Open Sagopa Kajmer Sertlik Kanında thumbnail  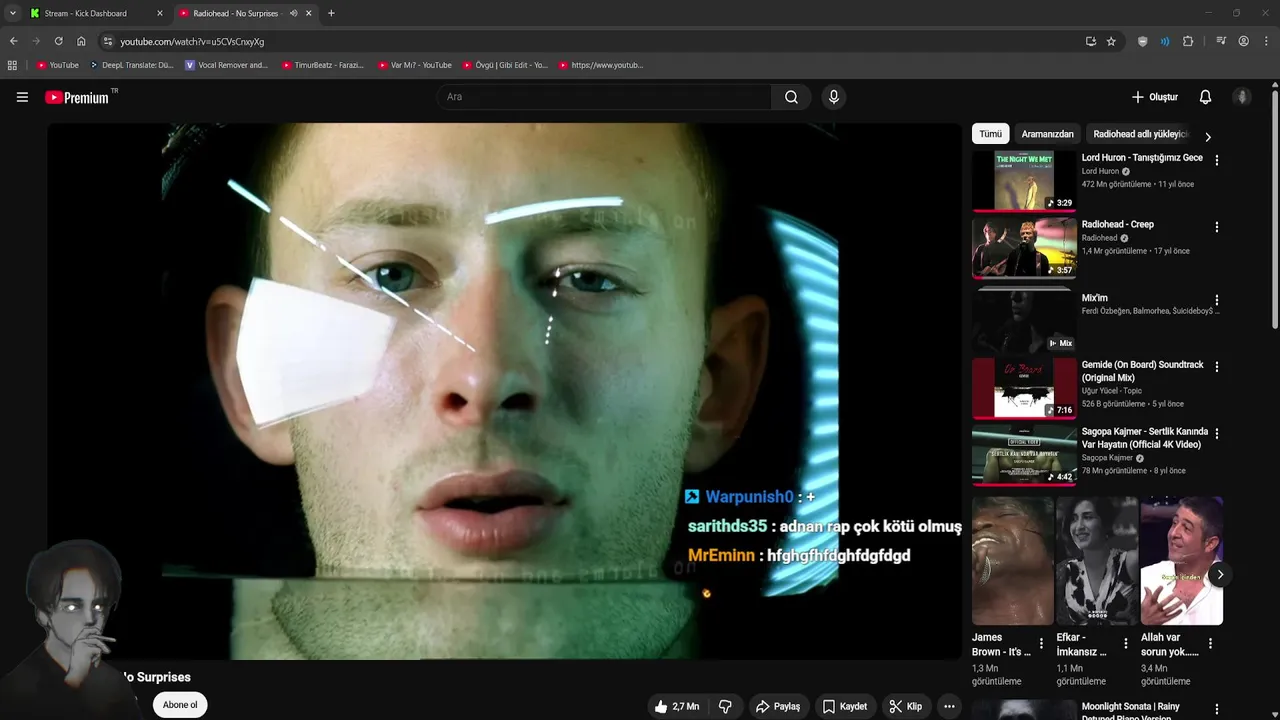click(x=1024, y=455)
